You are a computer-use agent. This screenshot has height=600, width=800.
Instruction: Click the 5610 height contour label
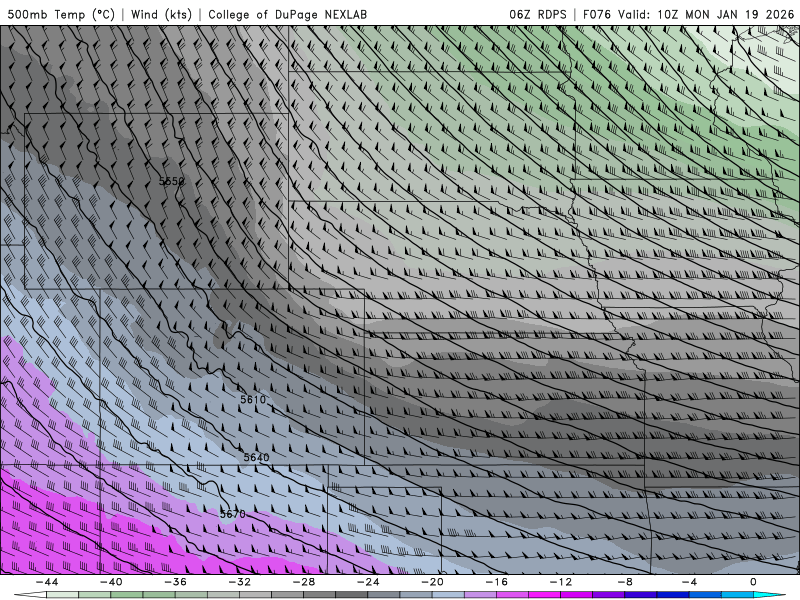(x=253, y=399)
